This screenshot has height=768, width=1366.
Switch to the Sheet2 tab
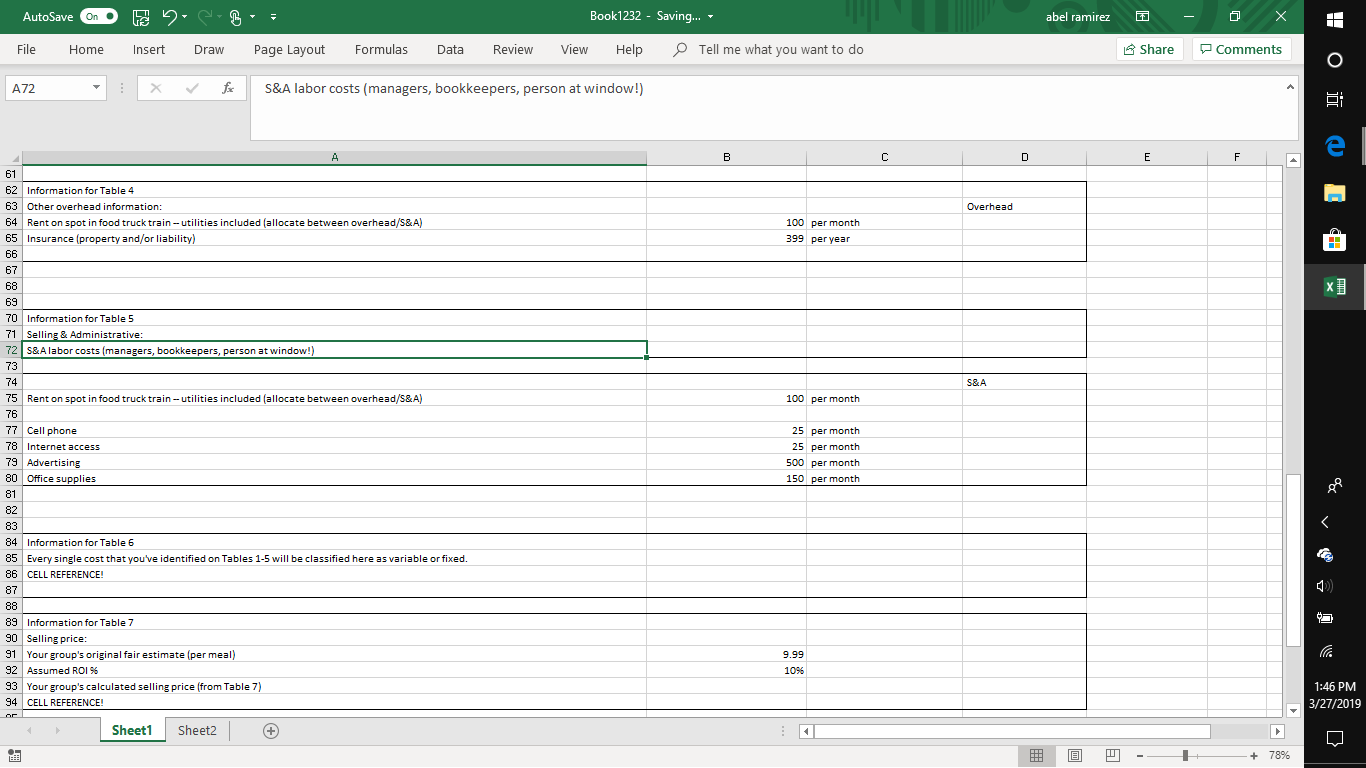196,730
